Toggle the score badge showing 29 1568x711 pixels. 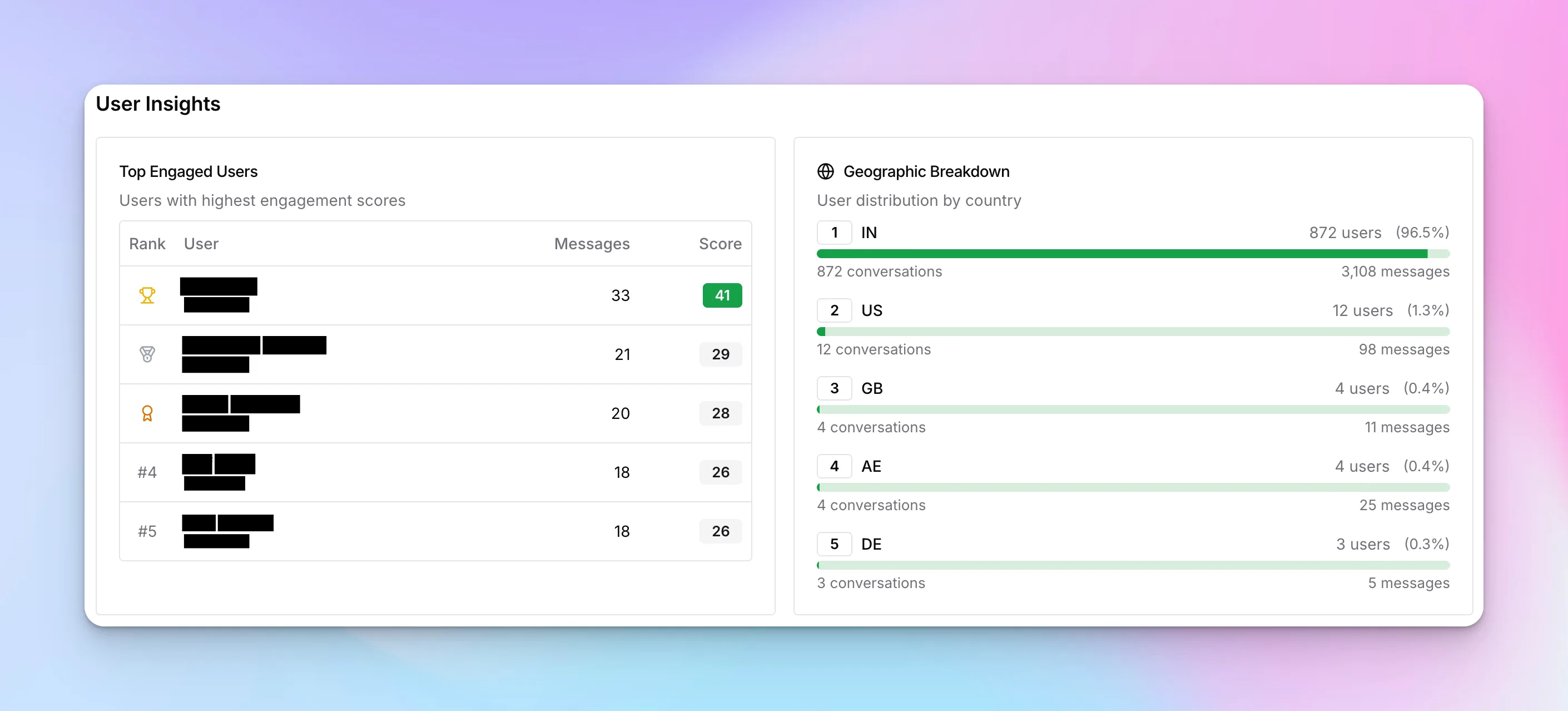pyautogui.click(x=720, y=354)
